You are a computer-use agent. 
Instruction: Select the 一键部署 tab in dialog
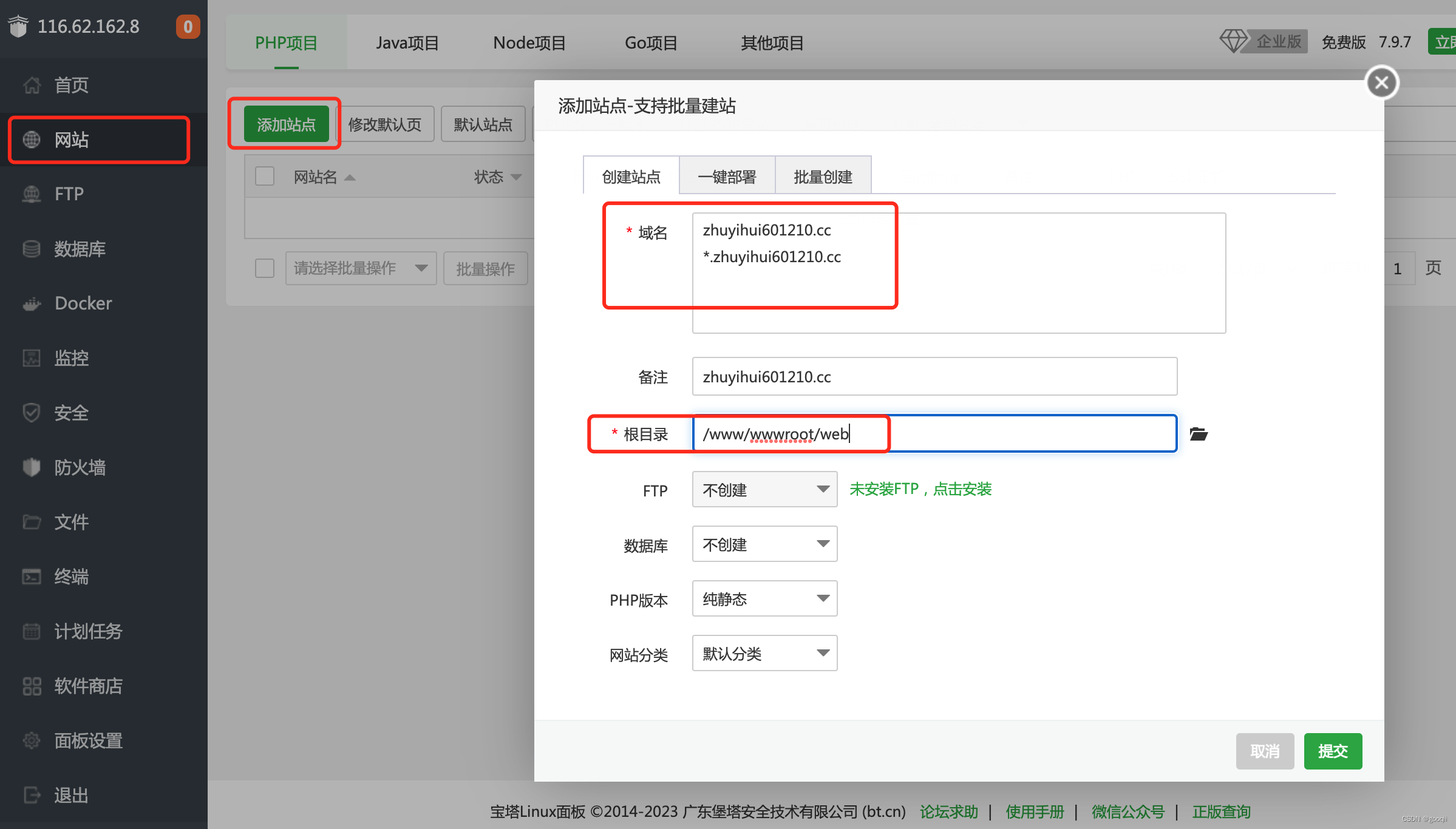pyautogui.click(x=727, y=177)
